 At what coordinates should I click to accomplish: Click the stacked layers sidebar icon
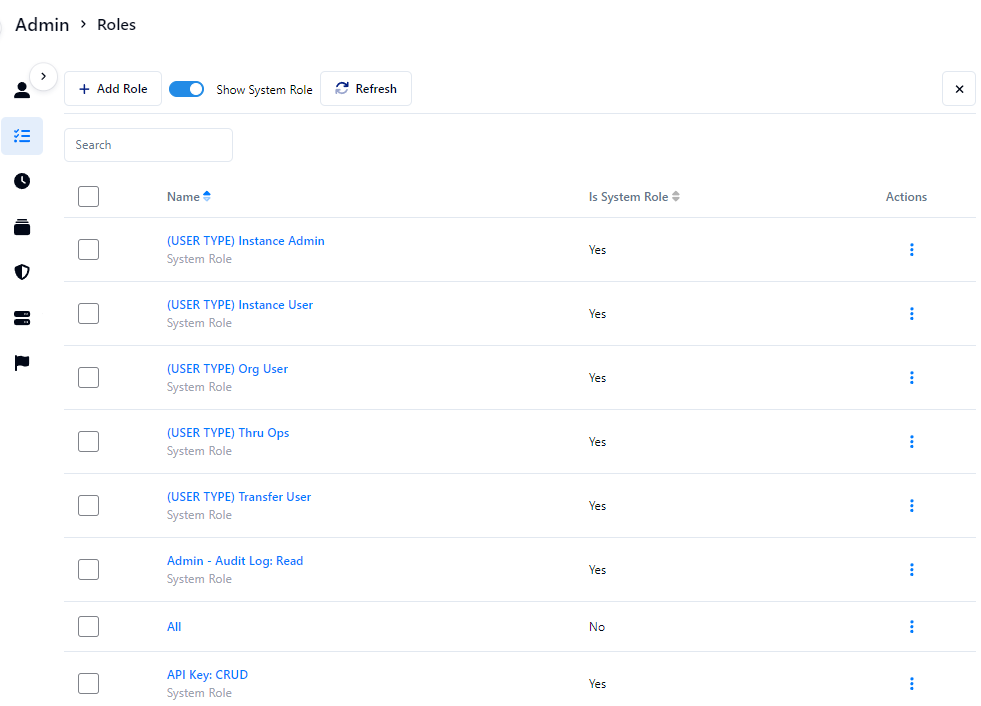[x=22, y=227]
